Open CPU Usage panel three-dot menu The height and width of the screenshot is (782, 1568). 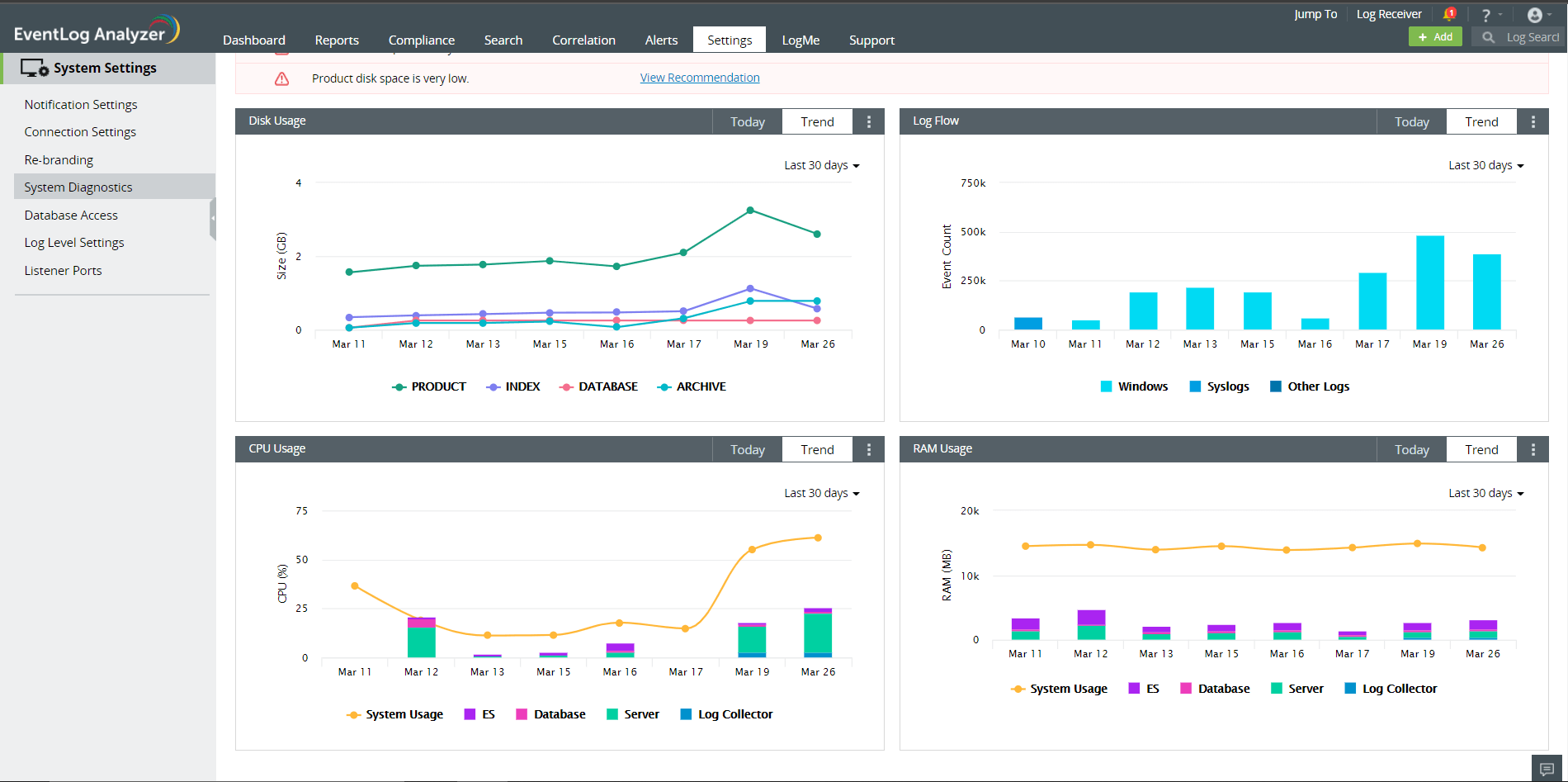coord(869,450)
